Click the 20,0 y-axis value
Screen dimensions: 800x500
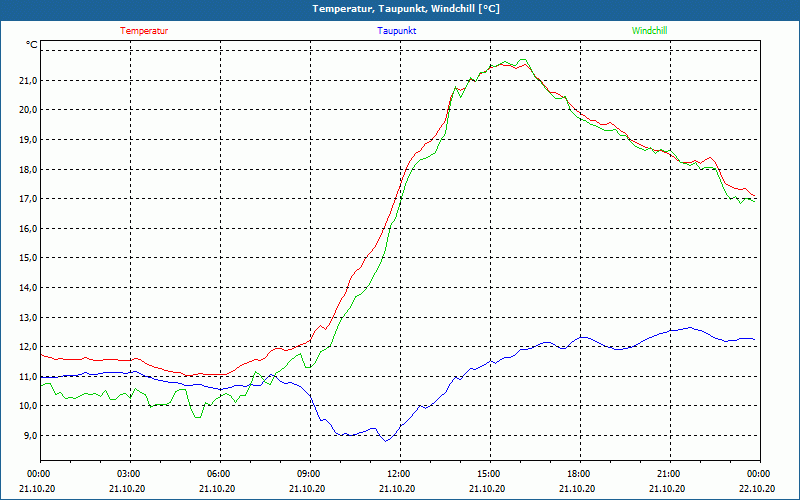[29, 110]
